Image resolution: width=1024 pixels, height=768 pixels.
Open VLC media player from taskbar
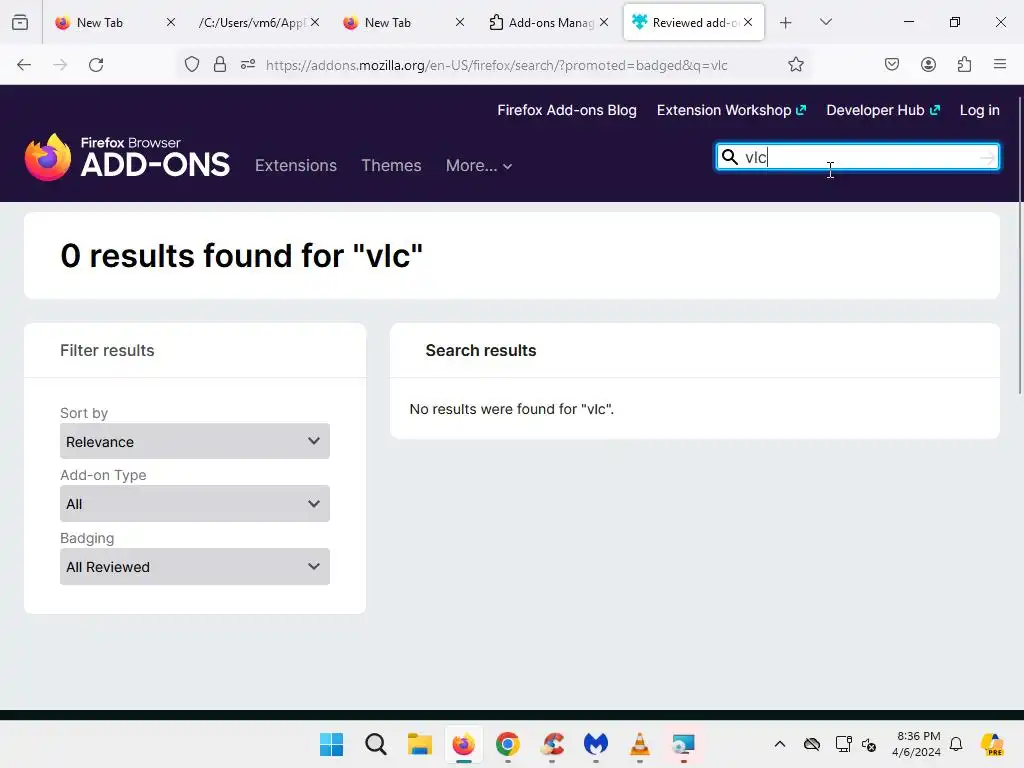pos(639,744)
